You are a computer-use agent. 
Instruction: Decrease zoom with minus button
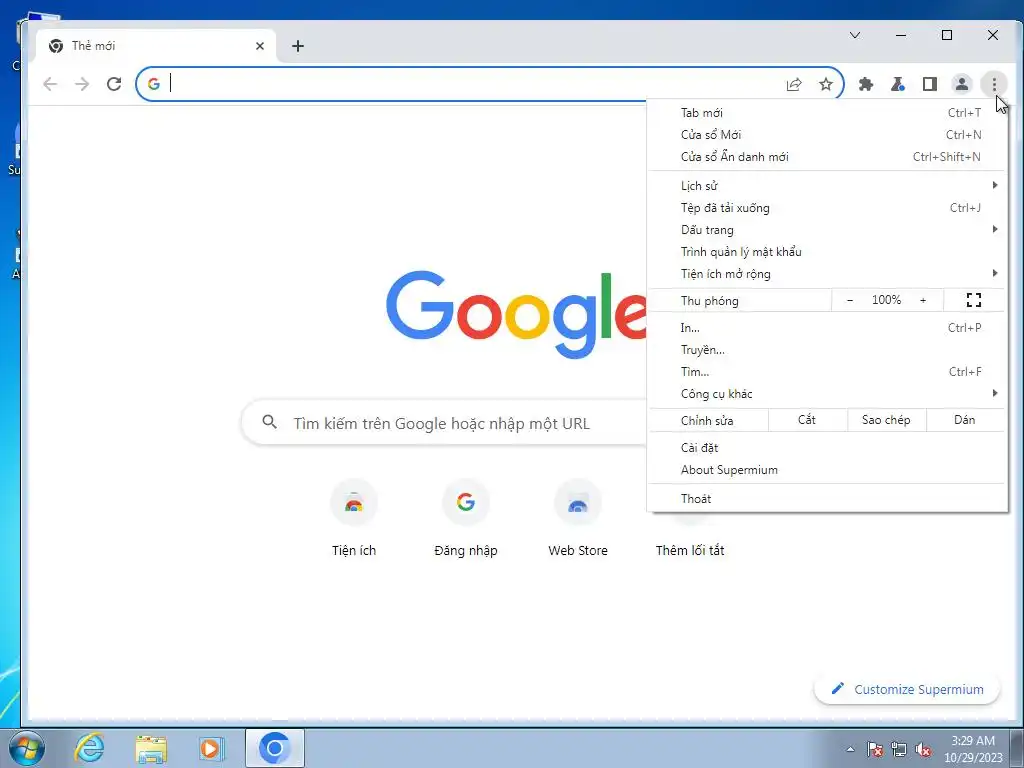[850, 300]
